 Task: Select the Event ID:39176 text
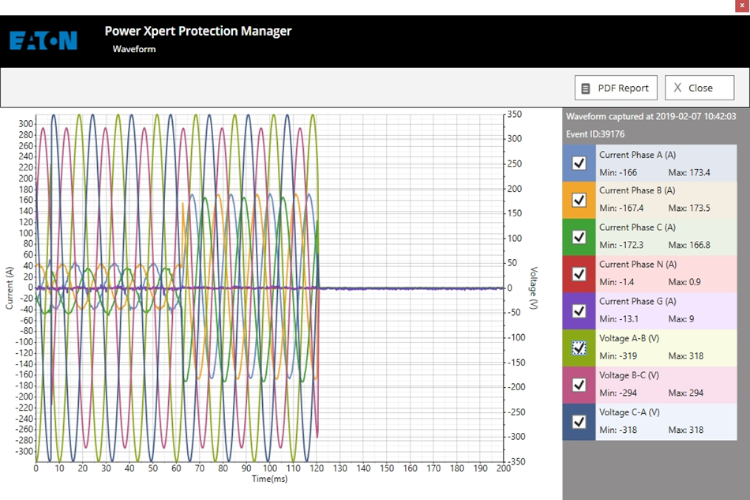(x=595, y=133)
